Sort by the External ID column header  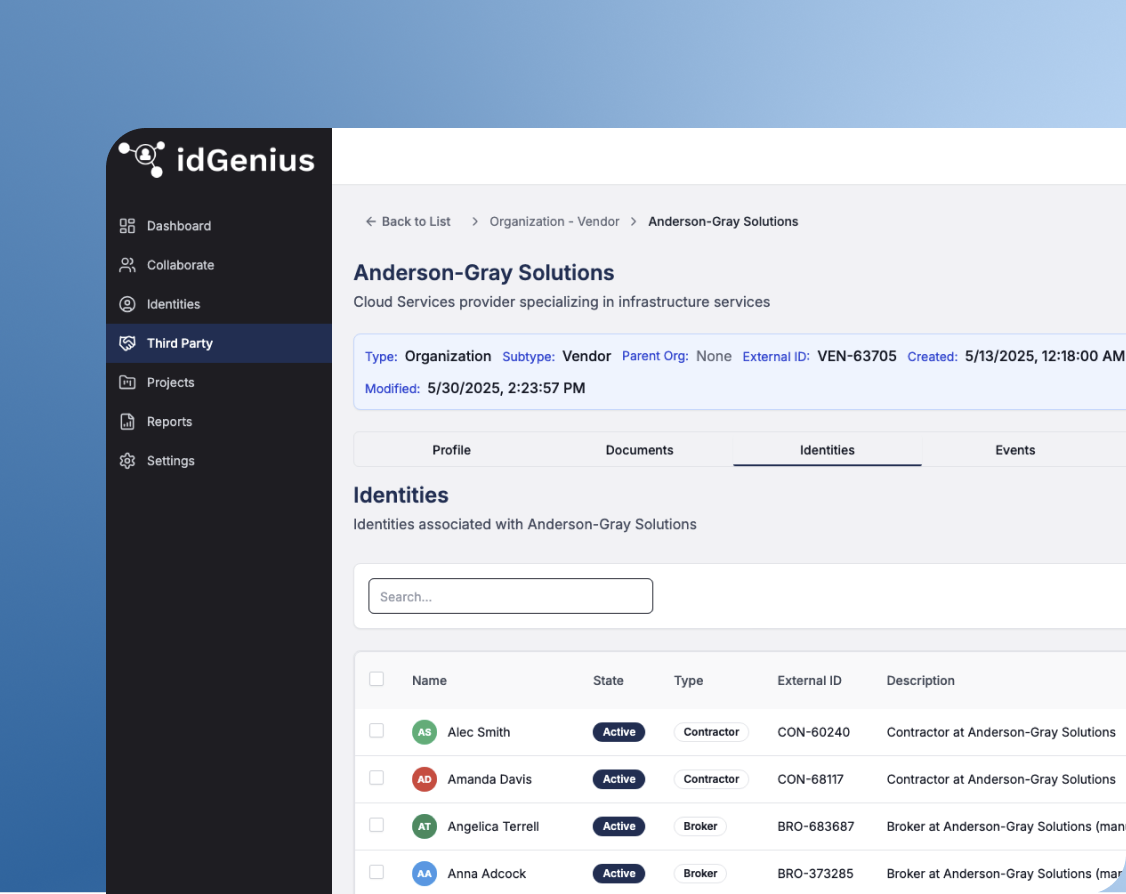point(809,680)
